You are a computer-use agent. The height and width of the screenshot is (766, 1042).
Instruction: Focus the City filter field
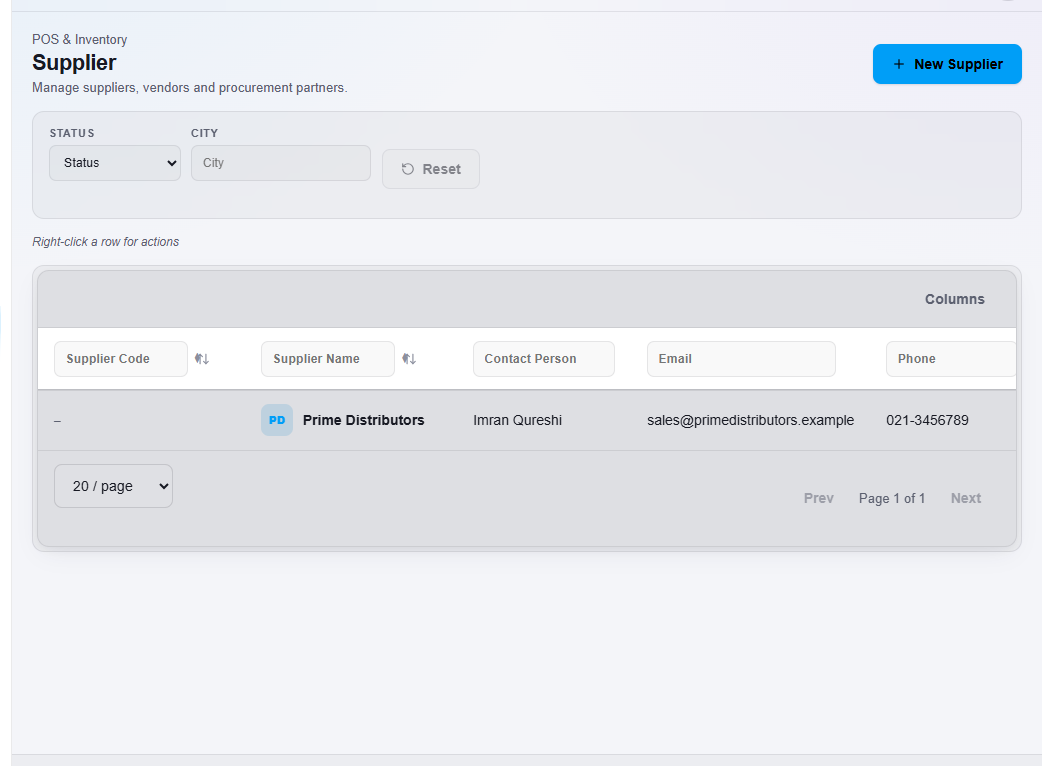(281, 163)
